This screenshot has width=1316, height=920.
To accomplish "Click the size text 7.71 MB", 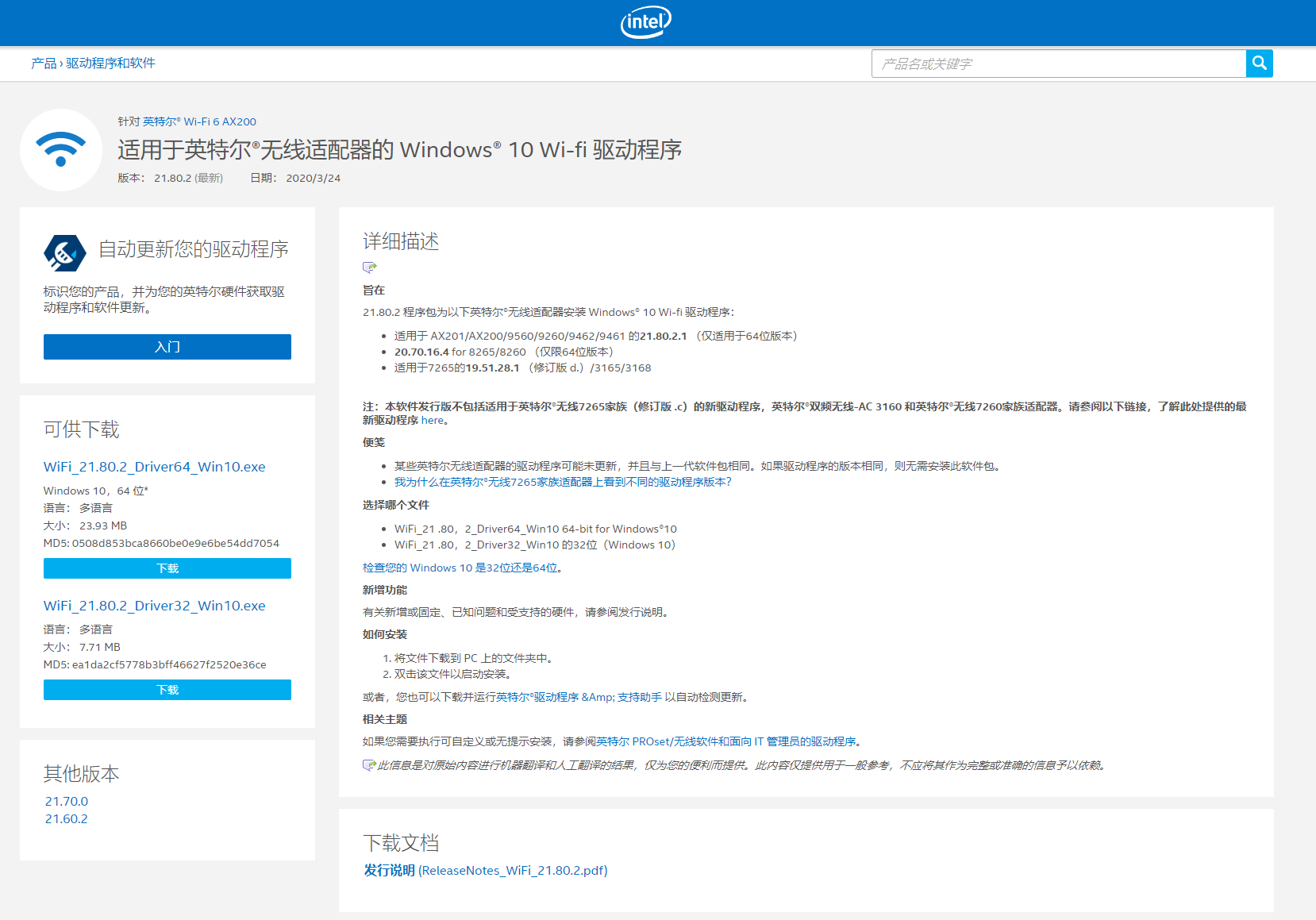I will click(100, 648).
